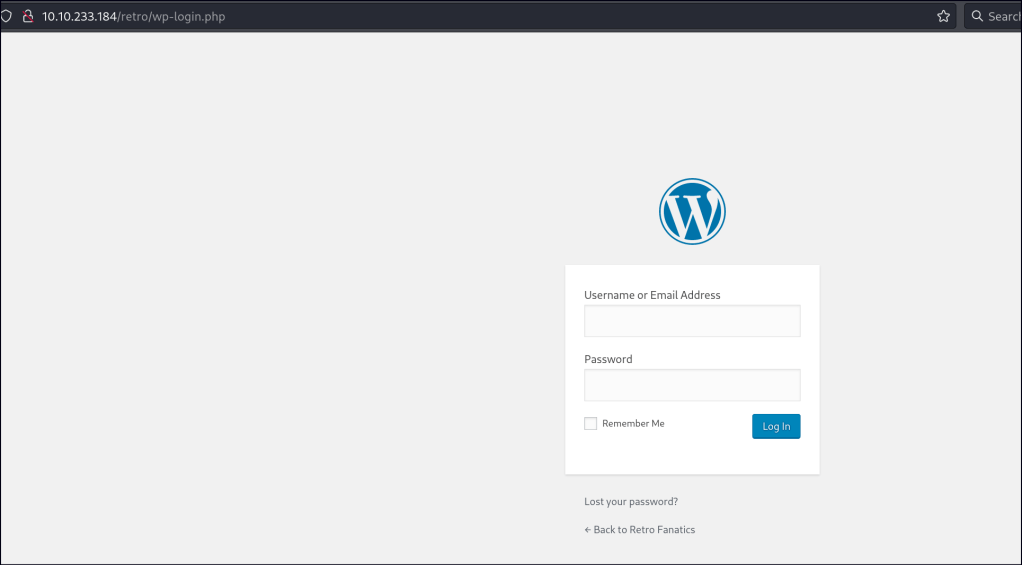Bookmark this page with the star icon

click(x=943, y=16)
